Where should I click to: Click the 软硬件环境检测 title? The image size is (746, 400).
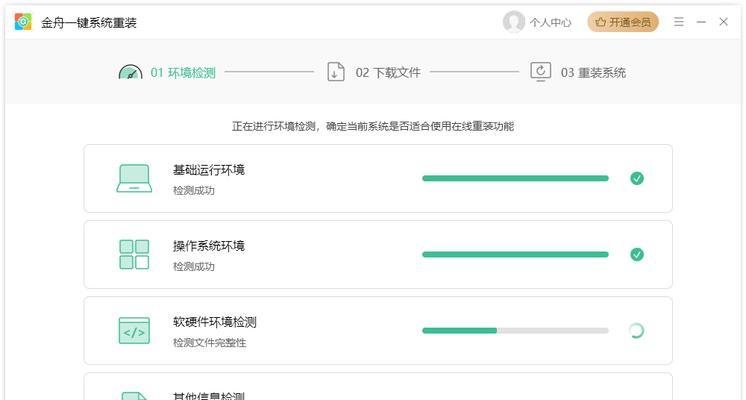coord(215,322)
